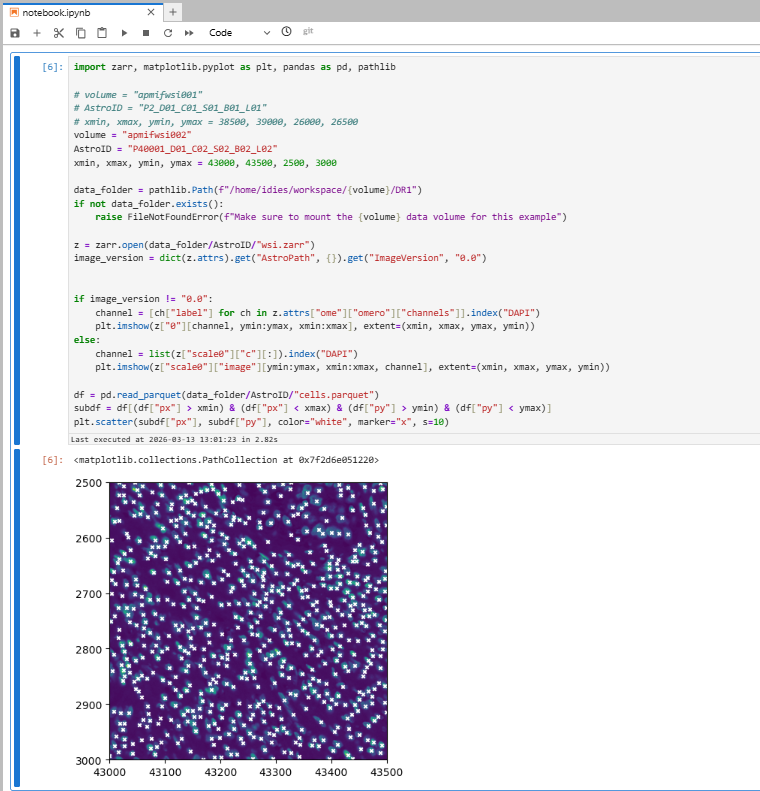760x791 pixels.
Task: Insert a new cell with the plus icon
Action: coord(37,33)
